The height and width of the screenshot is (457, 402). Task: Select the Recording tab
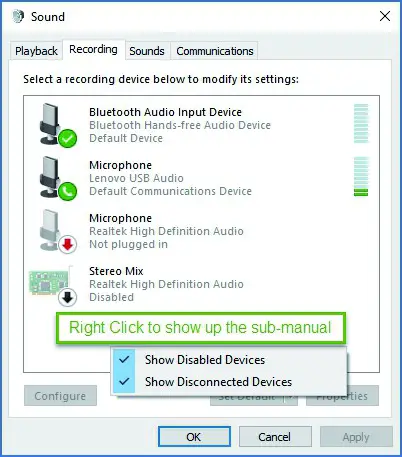point(93,49)
